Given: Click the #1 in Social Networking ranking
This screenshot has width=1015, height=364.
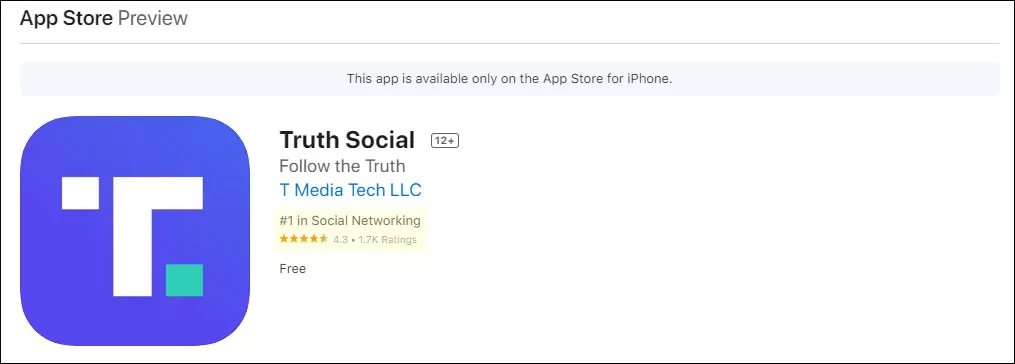Looking at the screenshot, I should coord(350,220).
